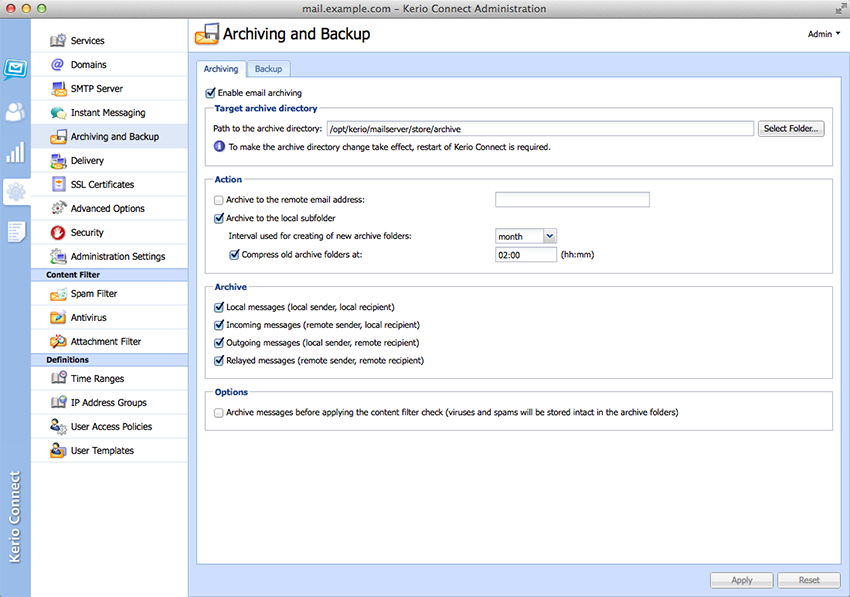Click the Administration Settings icon

pyautogui.click(x=58, y=256)
